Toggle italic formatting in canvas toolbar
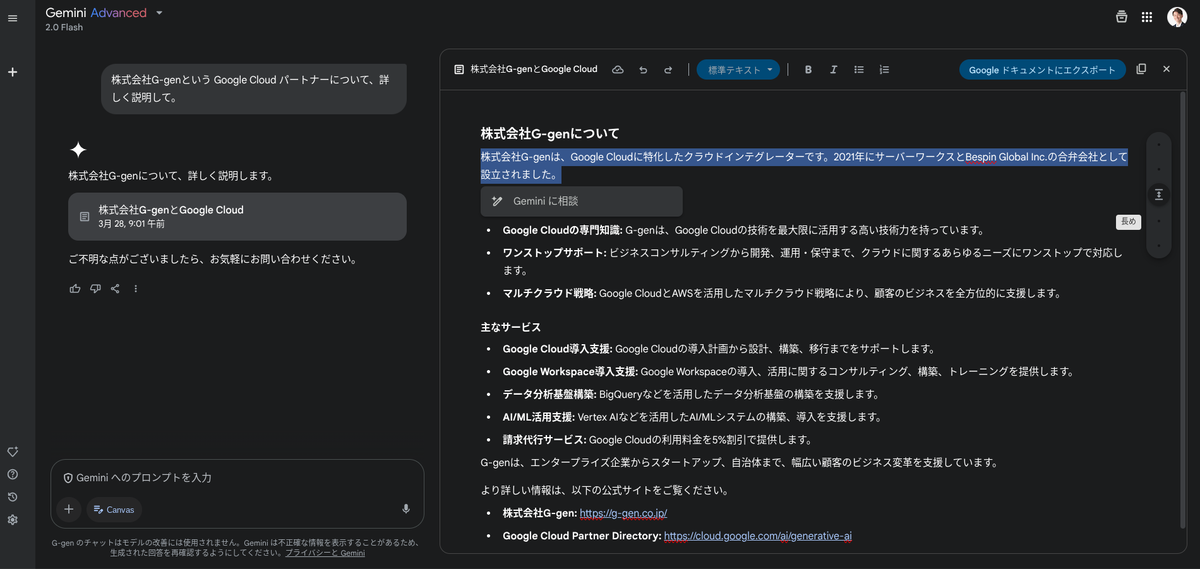Viewport: 1200px width, 569px height. point(833,69)
